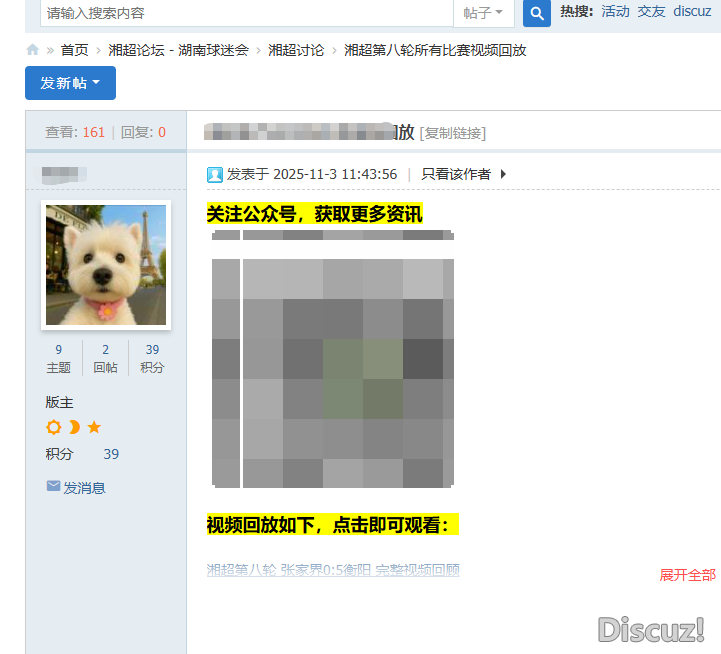The image size is (721, 654).
Task: Click the 复制链接 copy link button
Action: 453,133
